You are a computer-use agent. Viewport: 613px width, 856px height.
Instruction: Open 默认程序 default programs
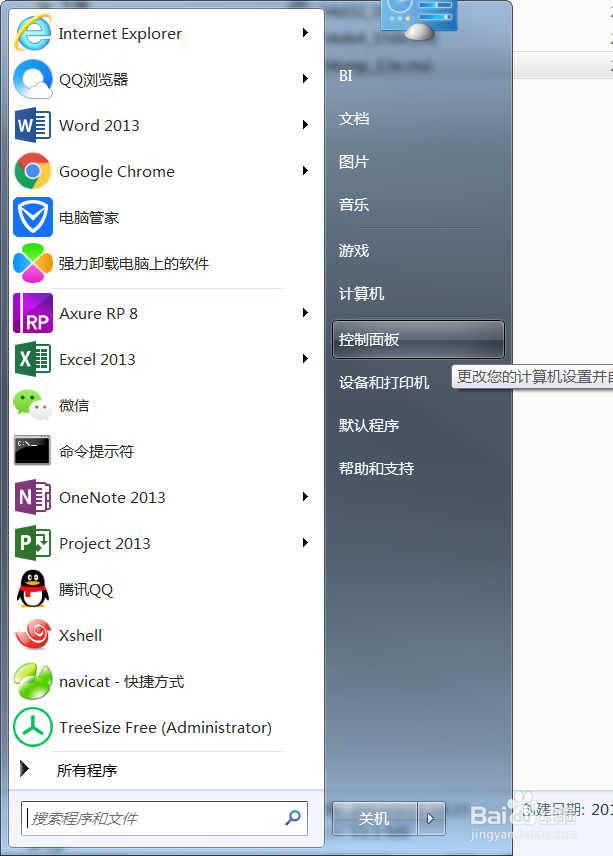(369, 425)
